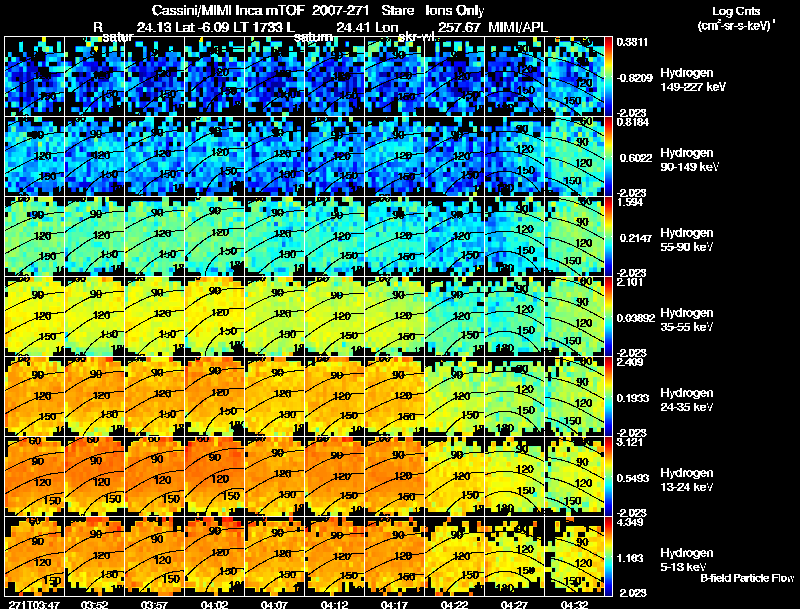Click the color bar for the 55-90 keV row
This screenshot has height=609, width=800.
tap(608, 236)
